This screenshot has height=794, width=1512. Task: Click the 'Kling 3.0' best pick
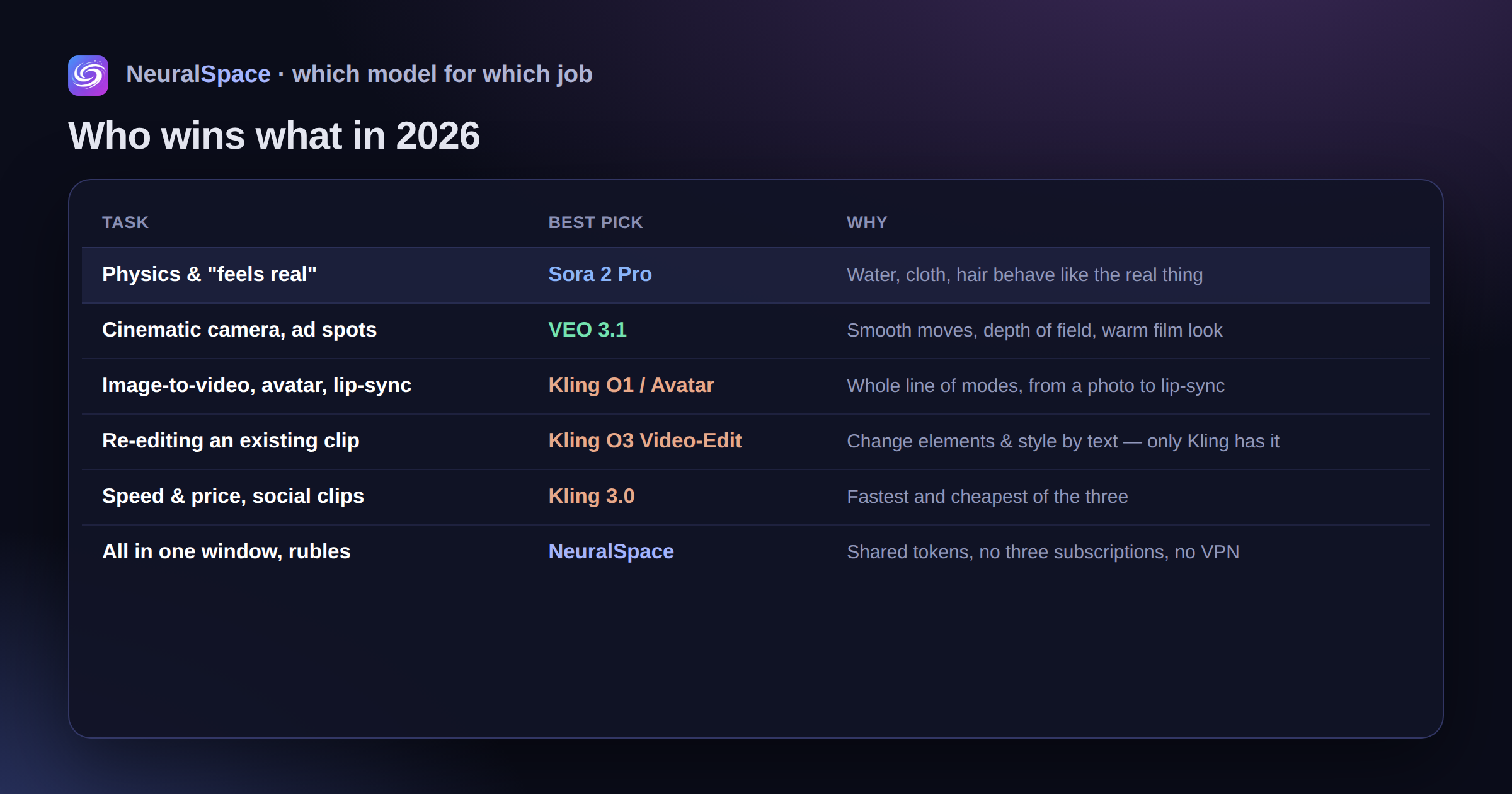592,496
